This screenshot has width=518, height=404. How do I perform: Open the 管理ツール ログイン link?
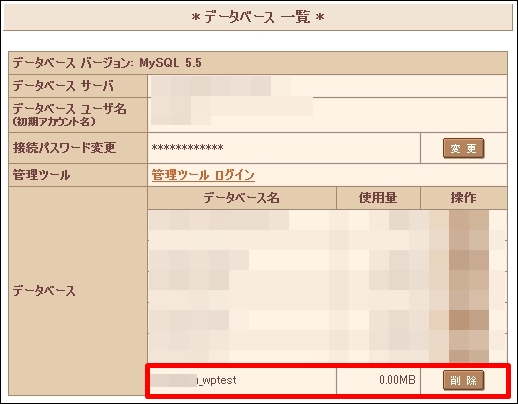pyautogui.click(x=203, y=175)
